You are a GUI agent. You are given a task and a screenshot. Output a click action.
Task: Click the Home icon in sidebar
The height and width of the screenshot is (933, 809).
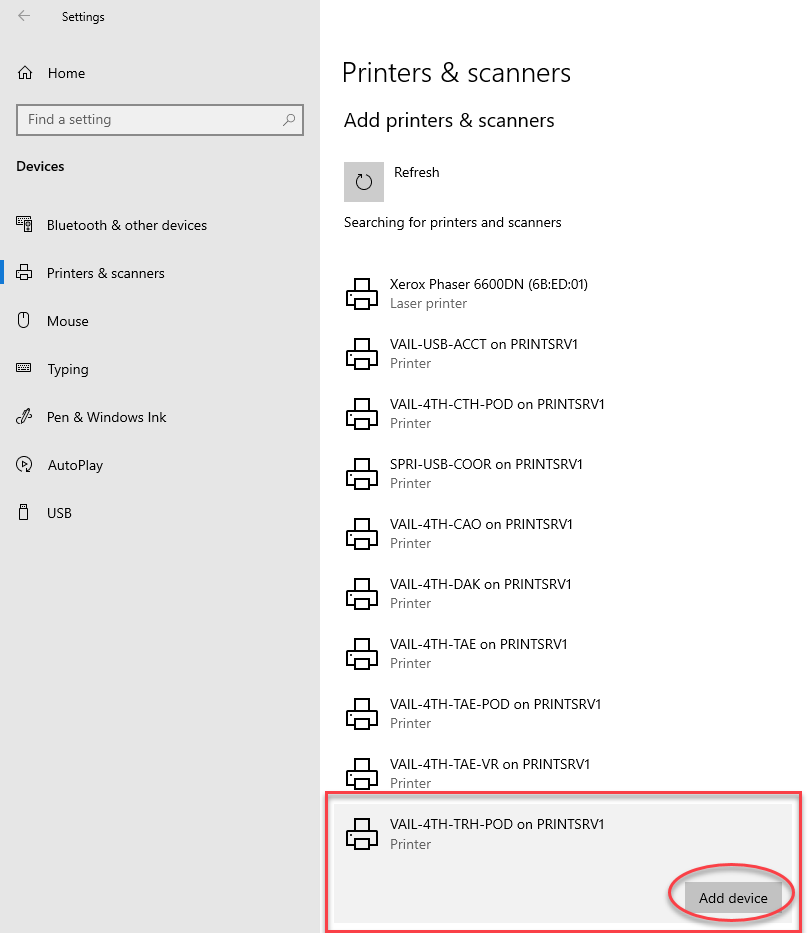(25, 73)
